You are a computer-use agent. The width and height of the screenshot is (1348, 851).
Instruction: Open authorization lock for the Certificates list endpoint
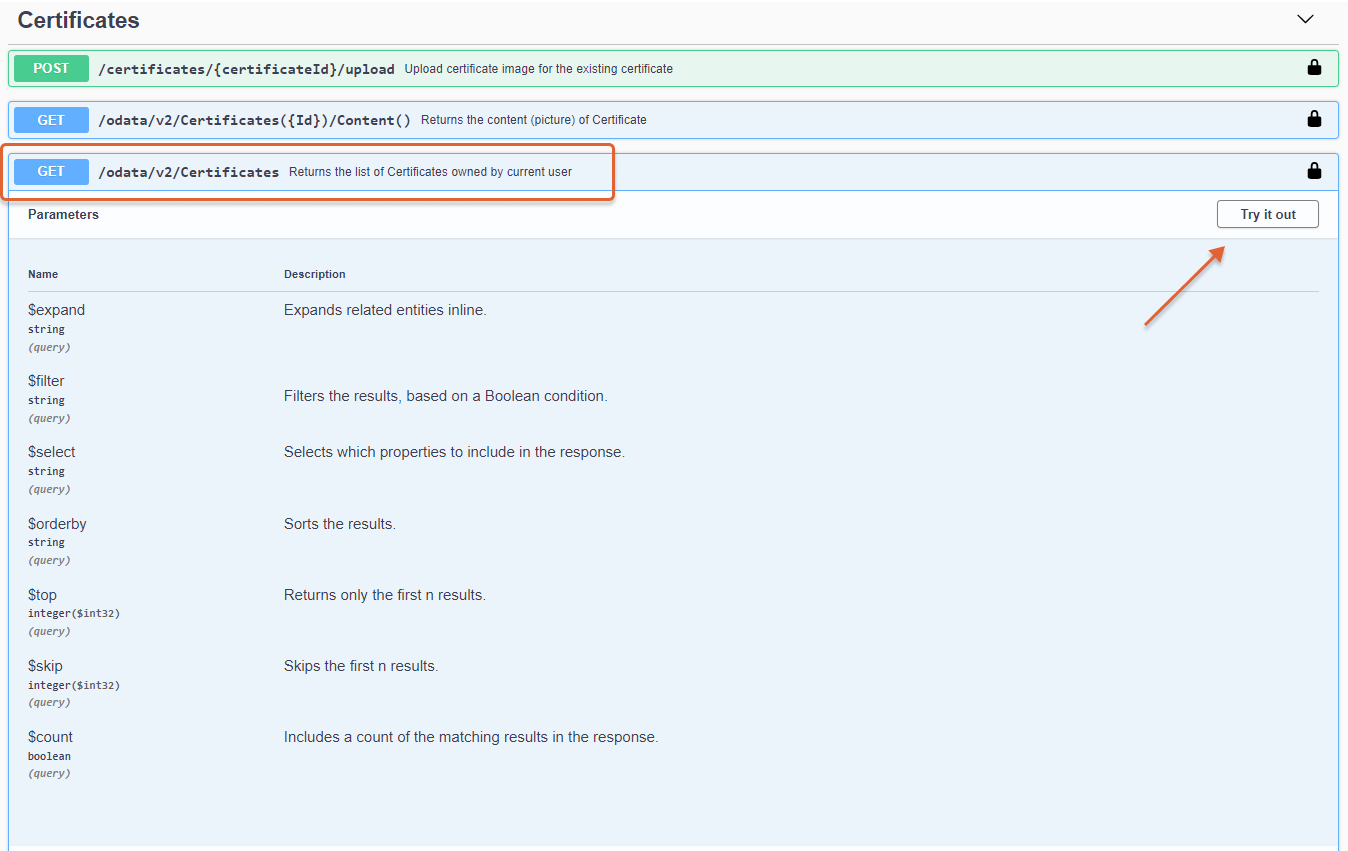tap(1314, 171)
